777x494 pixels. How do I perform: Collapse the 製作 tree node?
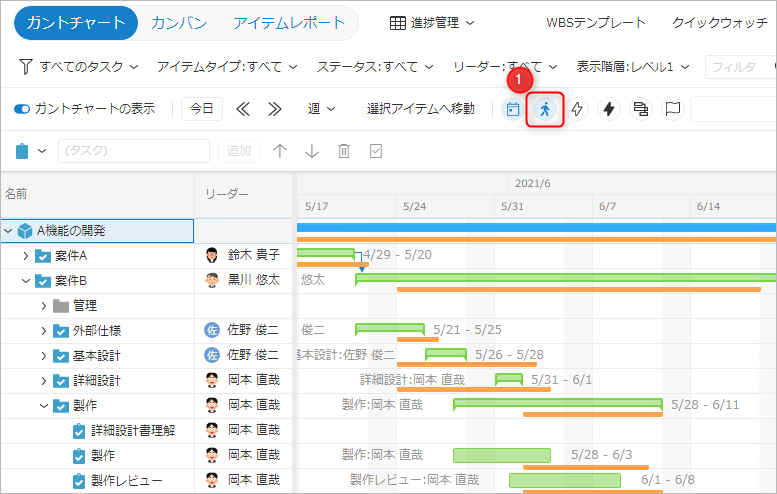44,405
